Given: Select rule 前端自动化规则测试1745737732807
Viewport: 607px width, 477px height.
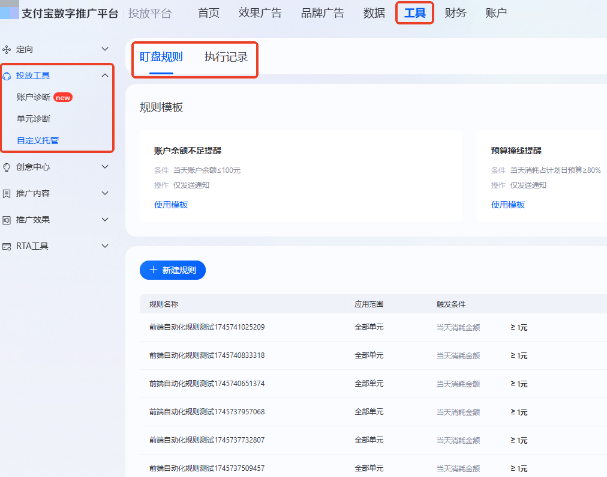Looking at the screenshot, I should [207, 440].
